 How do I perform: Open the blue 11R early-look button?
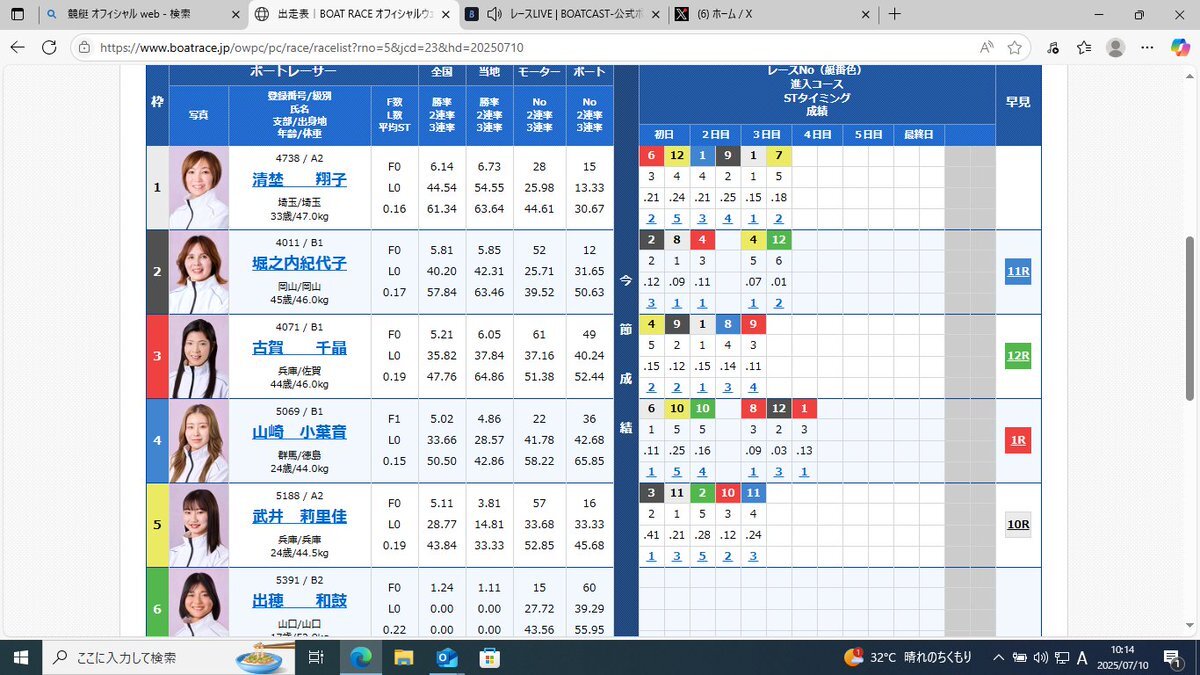(x=1017, y=272)
